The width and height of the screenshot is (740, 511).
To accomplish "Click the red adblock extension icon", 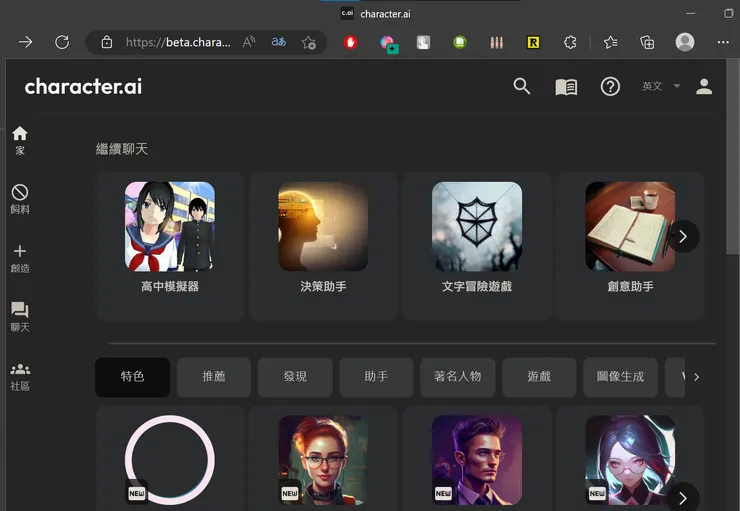I will 350,42.
